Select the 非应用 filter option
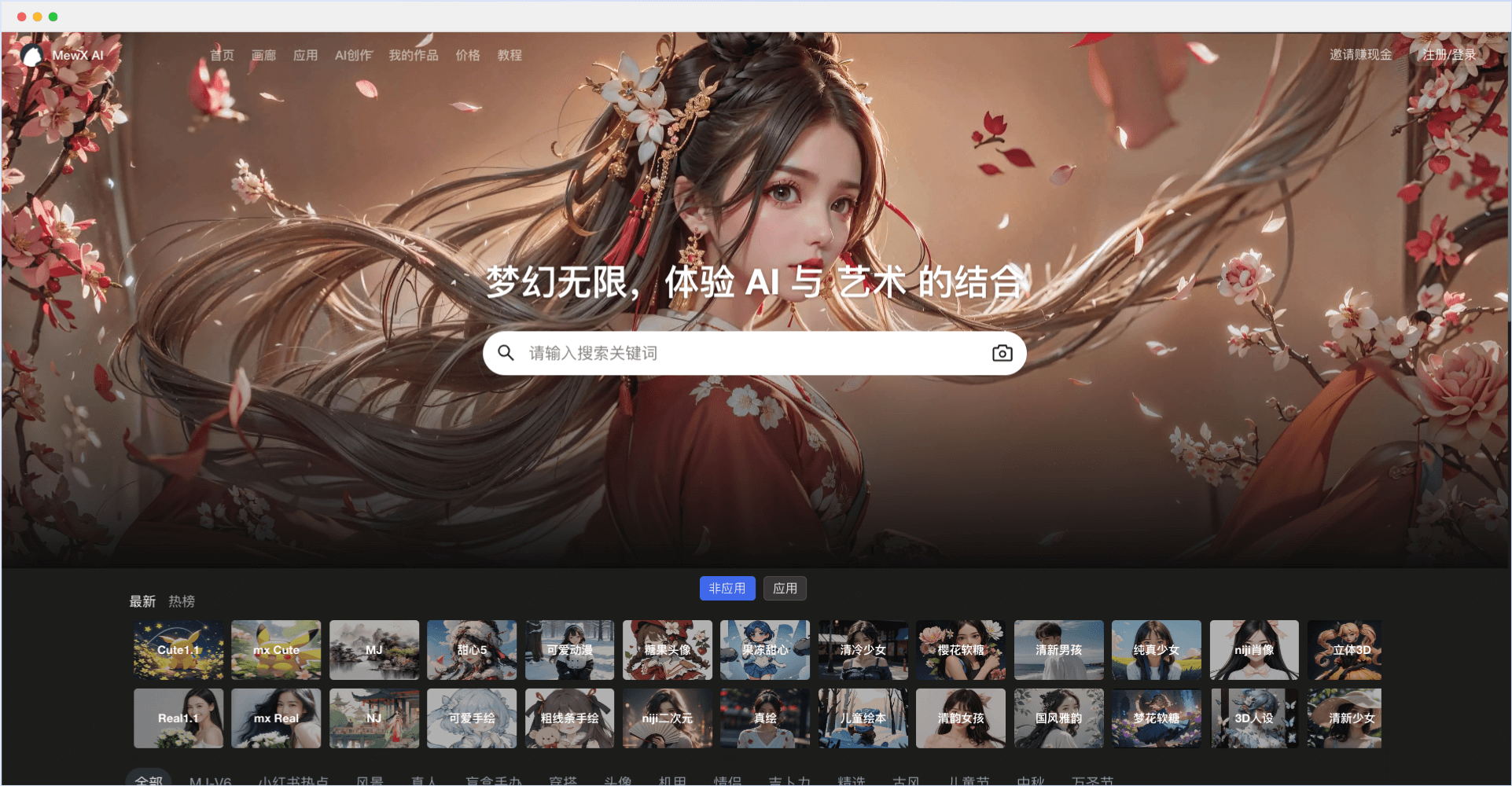 [727, 588]
